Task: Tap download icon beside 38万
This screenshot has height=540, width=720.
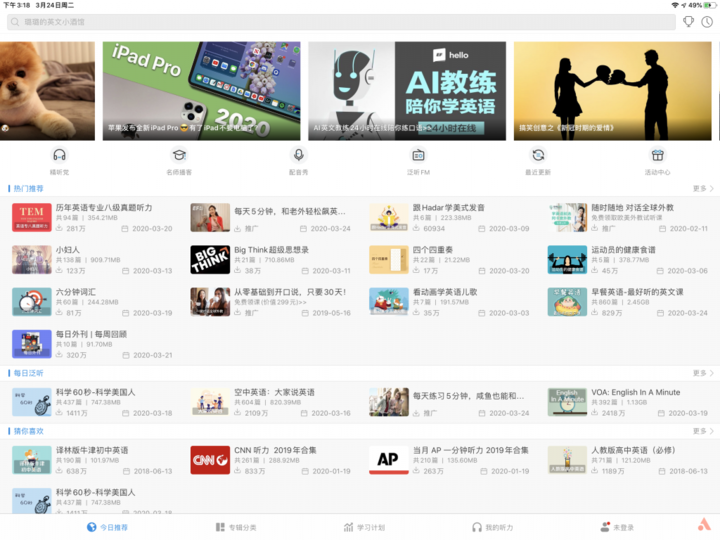Action: coord(238,270)
